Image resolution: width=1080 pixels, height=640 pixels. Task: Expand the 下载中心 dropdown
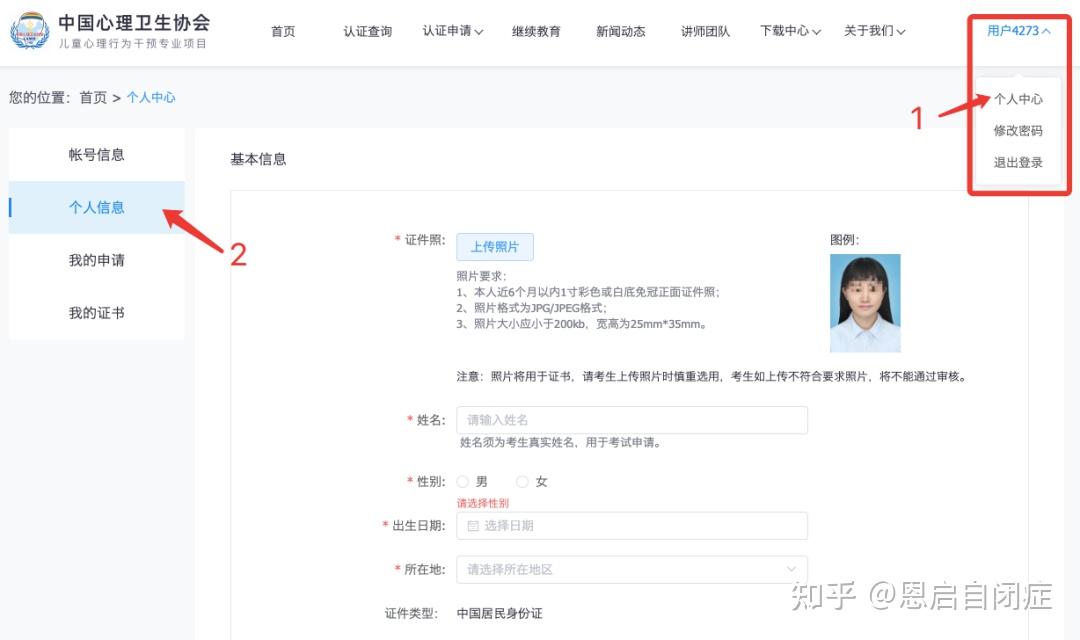pos(789,30)
